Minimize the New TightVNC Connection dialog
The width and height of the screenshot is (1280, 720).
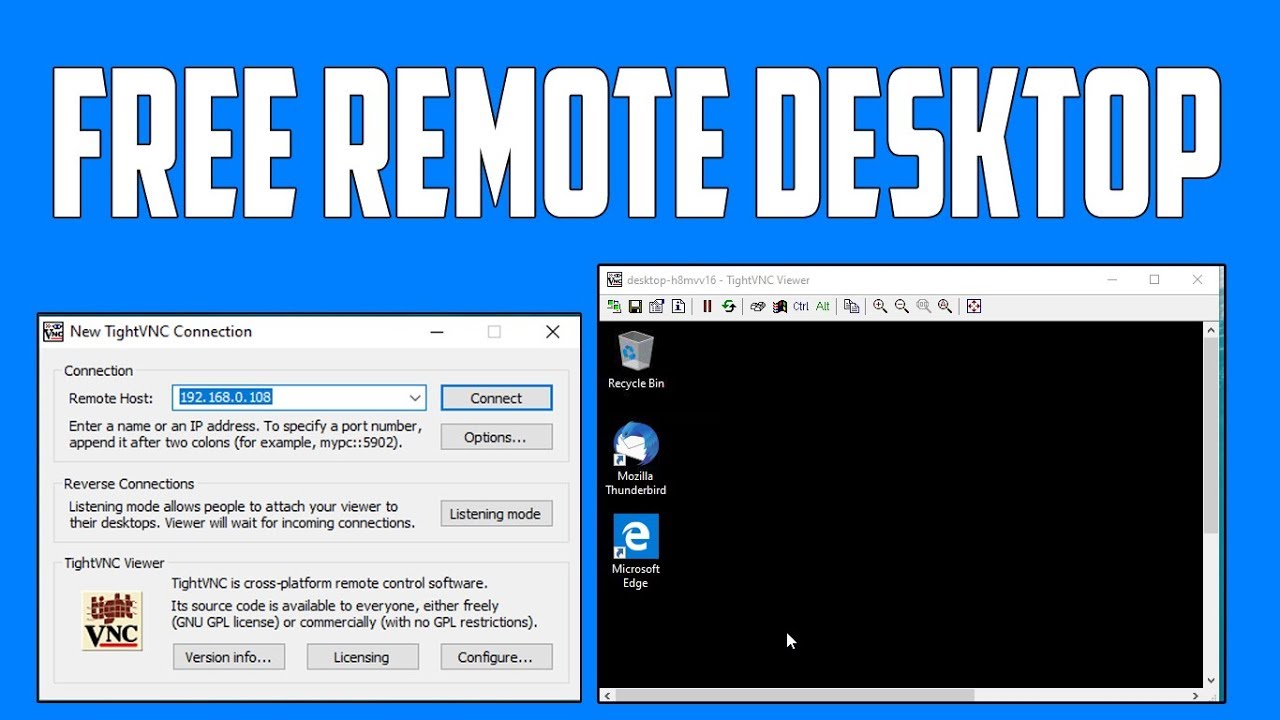coord(436,332)
